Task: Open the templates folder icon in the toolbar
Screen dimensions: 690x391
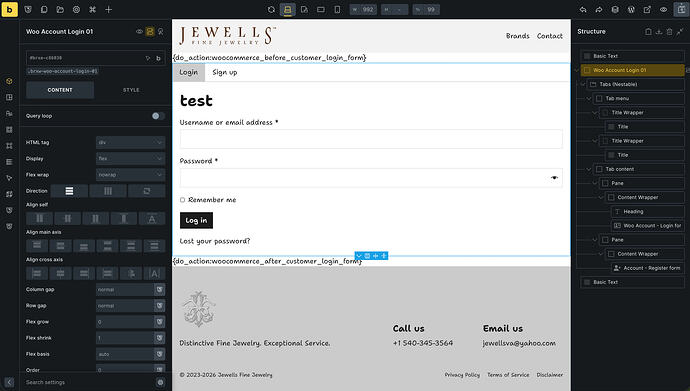Action: 60,9
